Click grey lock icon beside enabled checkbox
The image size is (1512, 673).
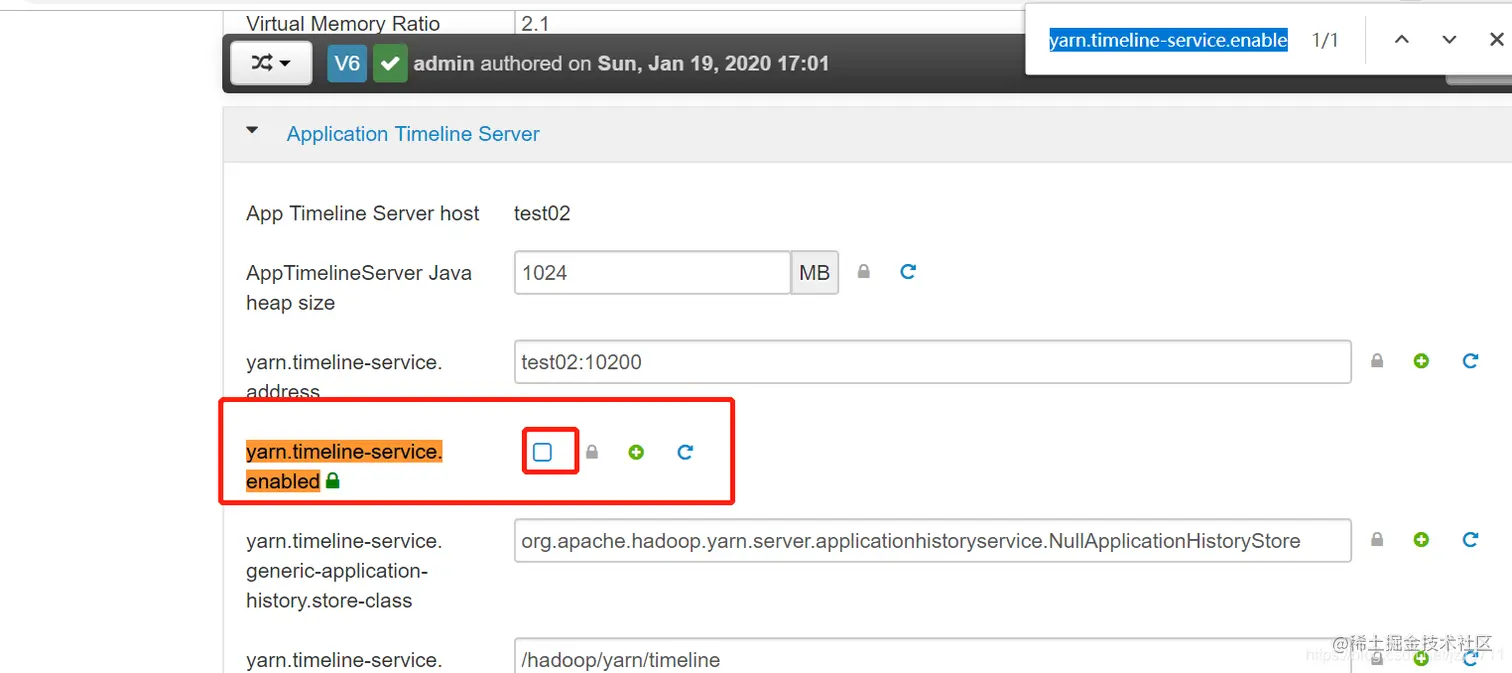tap(592, 452)
